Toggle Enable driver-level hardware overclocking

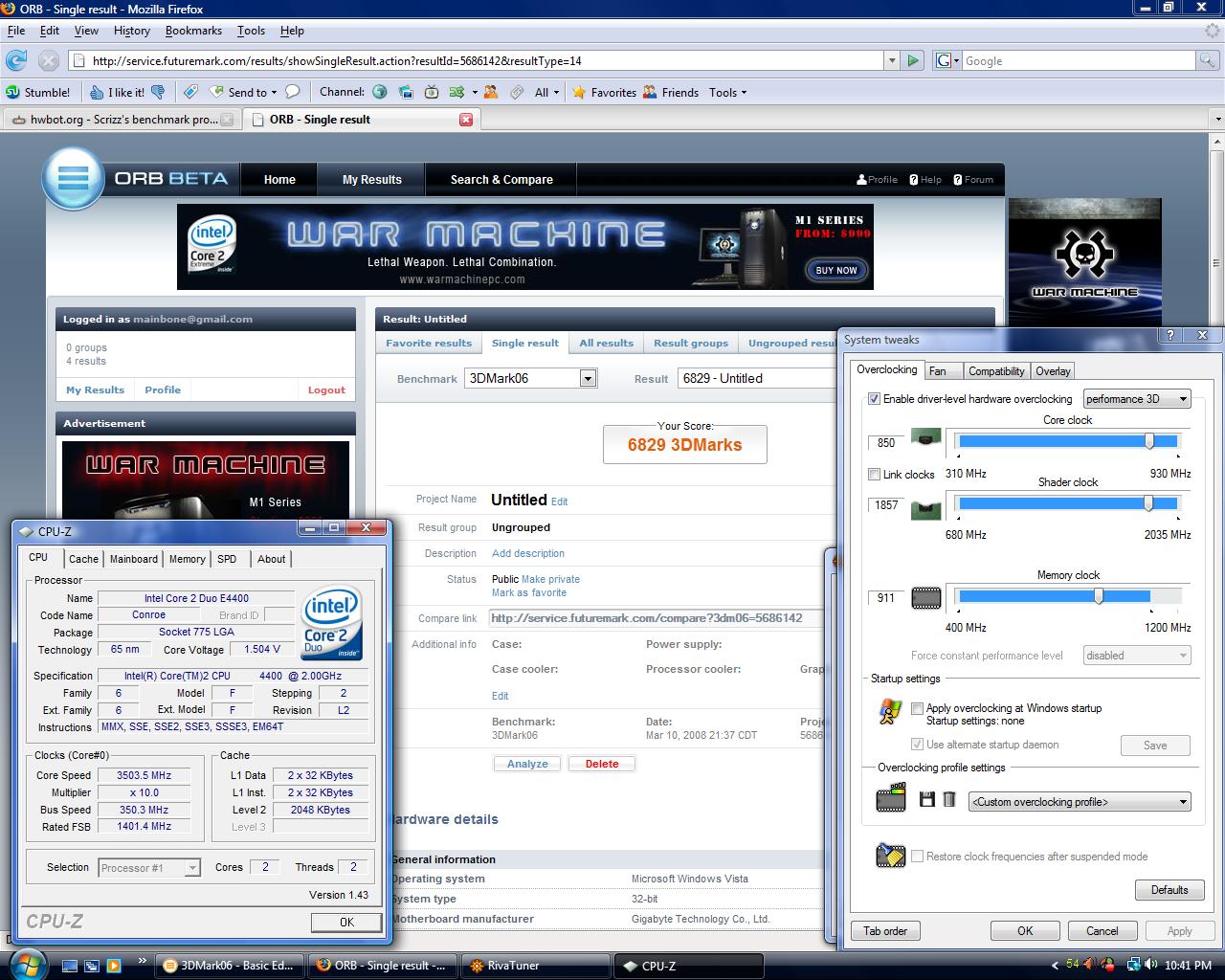(x=874, y=399)
